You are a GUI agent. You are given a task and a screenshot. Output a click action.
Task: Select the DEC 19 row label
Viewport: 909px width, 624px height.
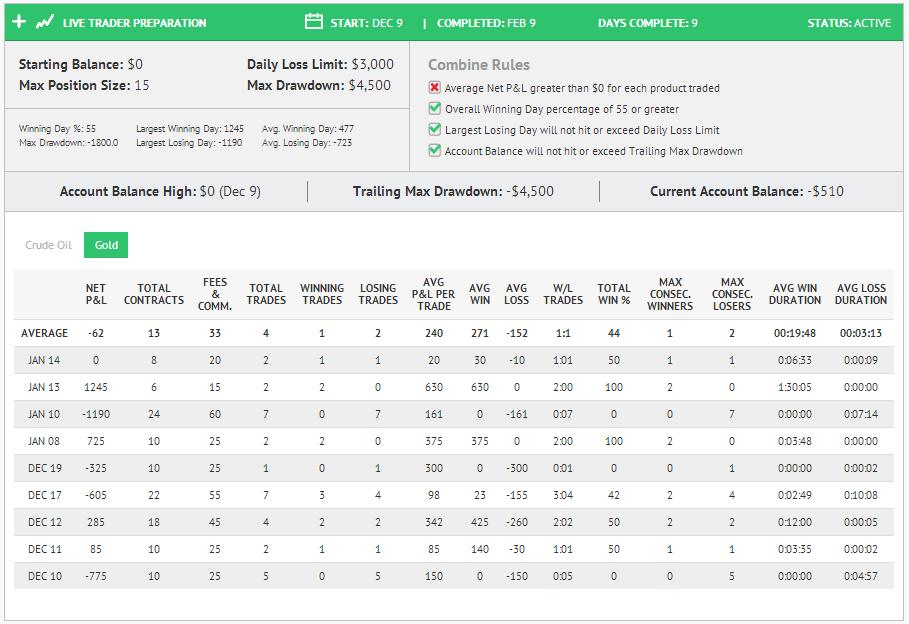45,468
